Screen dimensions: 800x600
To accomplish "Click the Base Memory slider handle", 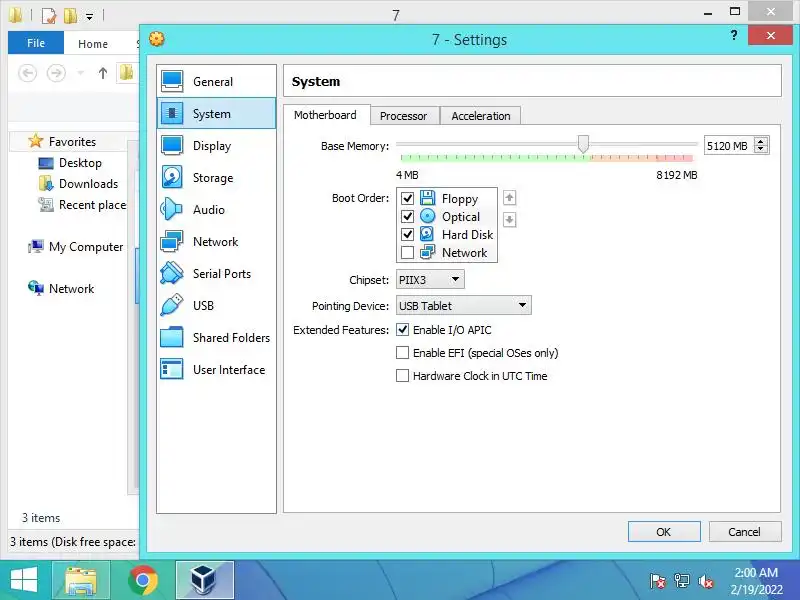I will (x=583, y=144).
